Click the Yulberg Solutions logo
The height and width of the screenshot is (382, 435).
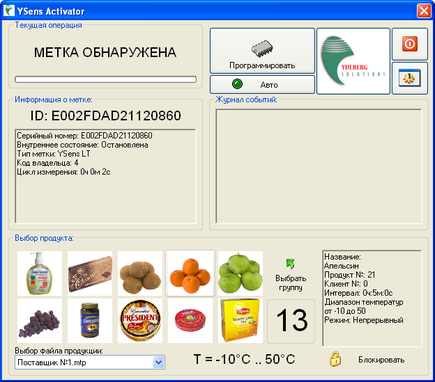click(353, 61)
